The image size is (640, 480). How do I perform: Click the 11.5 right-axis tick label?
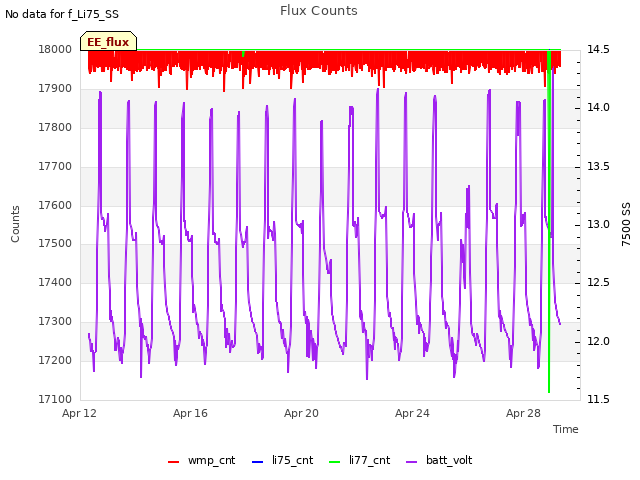[598, 399]
